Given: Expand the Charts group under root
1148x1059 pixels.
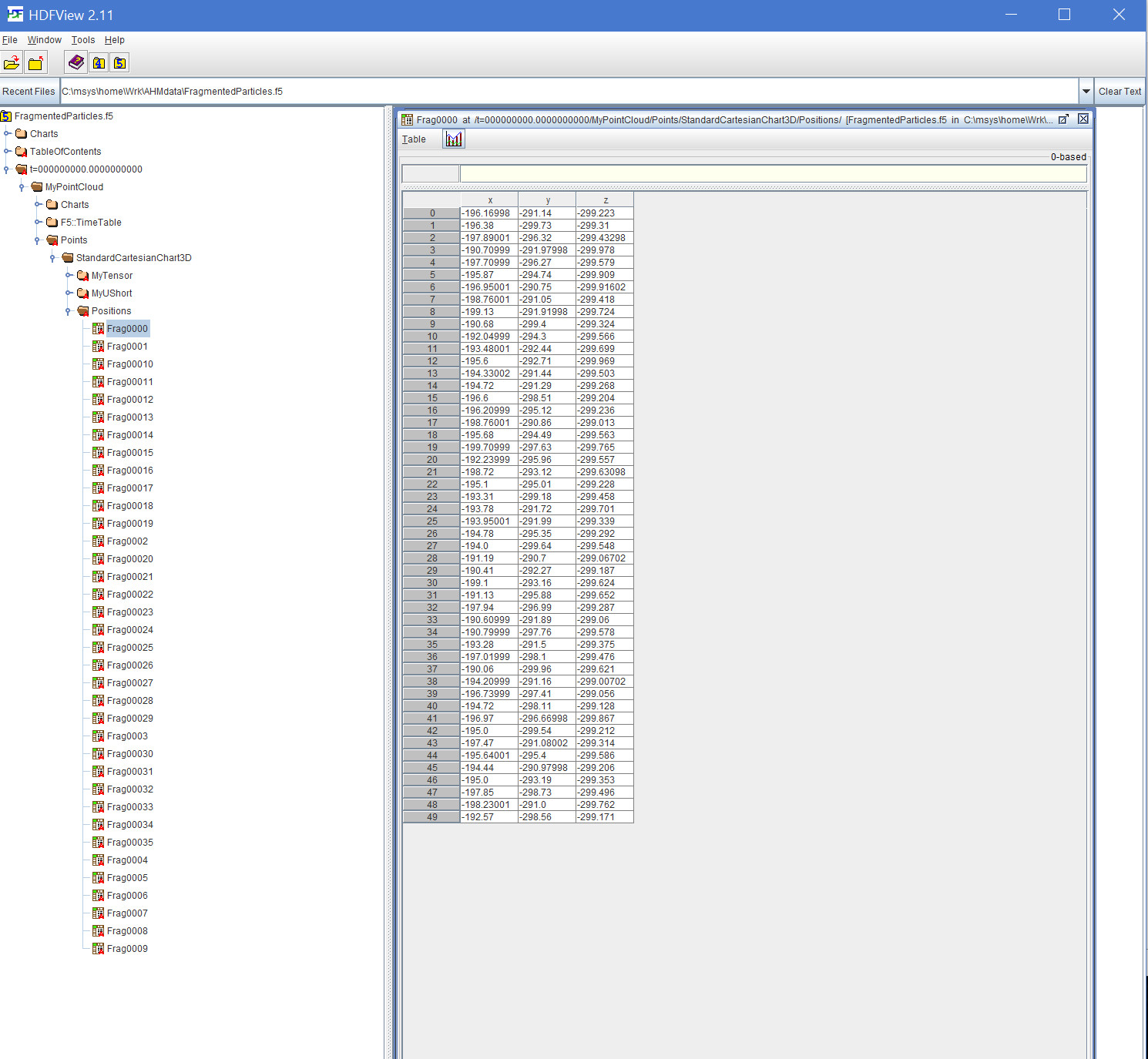Looking at the screenshot, I should (7, 134).
